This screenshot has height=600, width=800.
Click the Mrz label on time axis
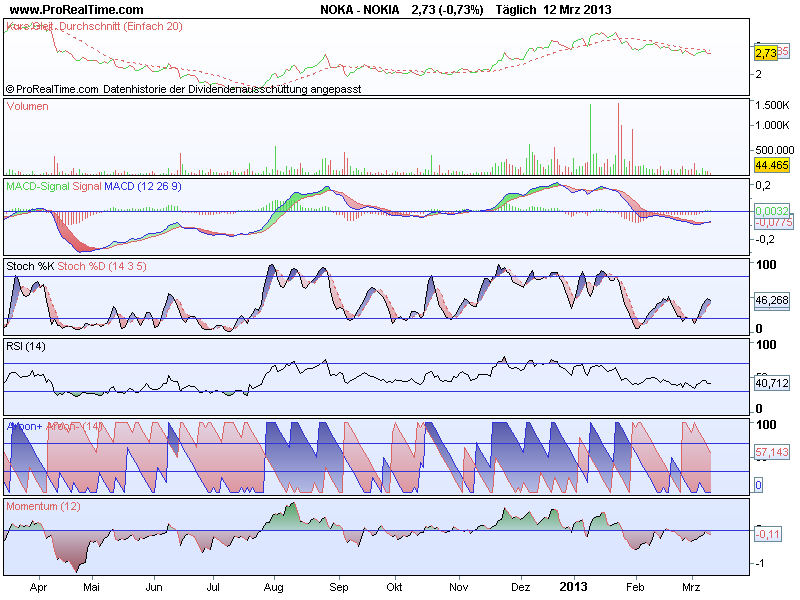pos(691,587)
